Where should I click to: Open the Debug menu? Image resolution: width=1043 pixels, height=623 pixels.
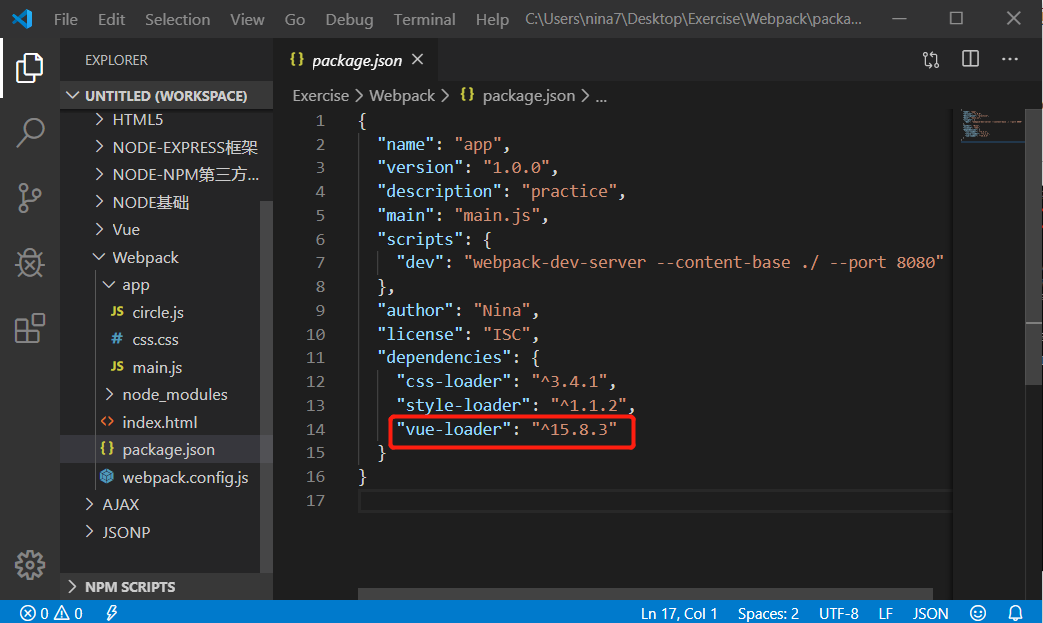coord(349,19)
